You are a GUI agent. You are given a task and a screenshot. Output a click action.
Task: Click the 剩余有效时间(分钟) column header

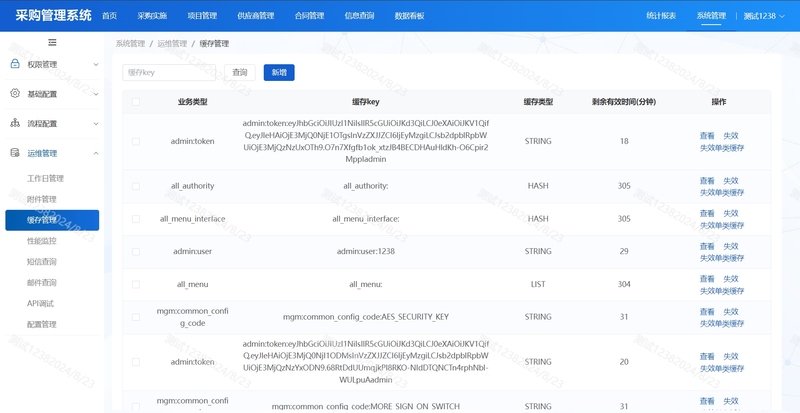(624, 102)
